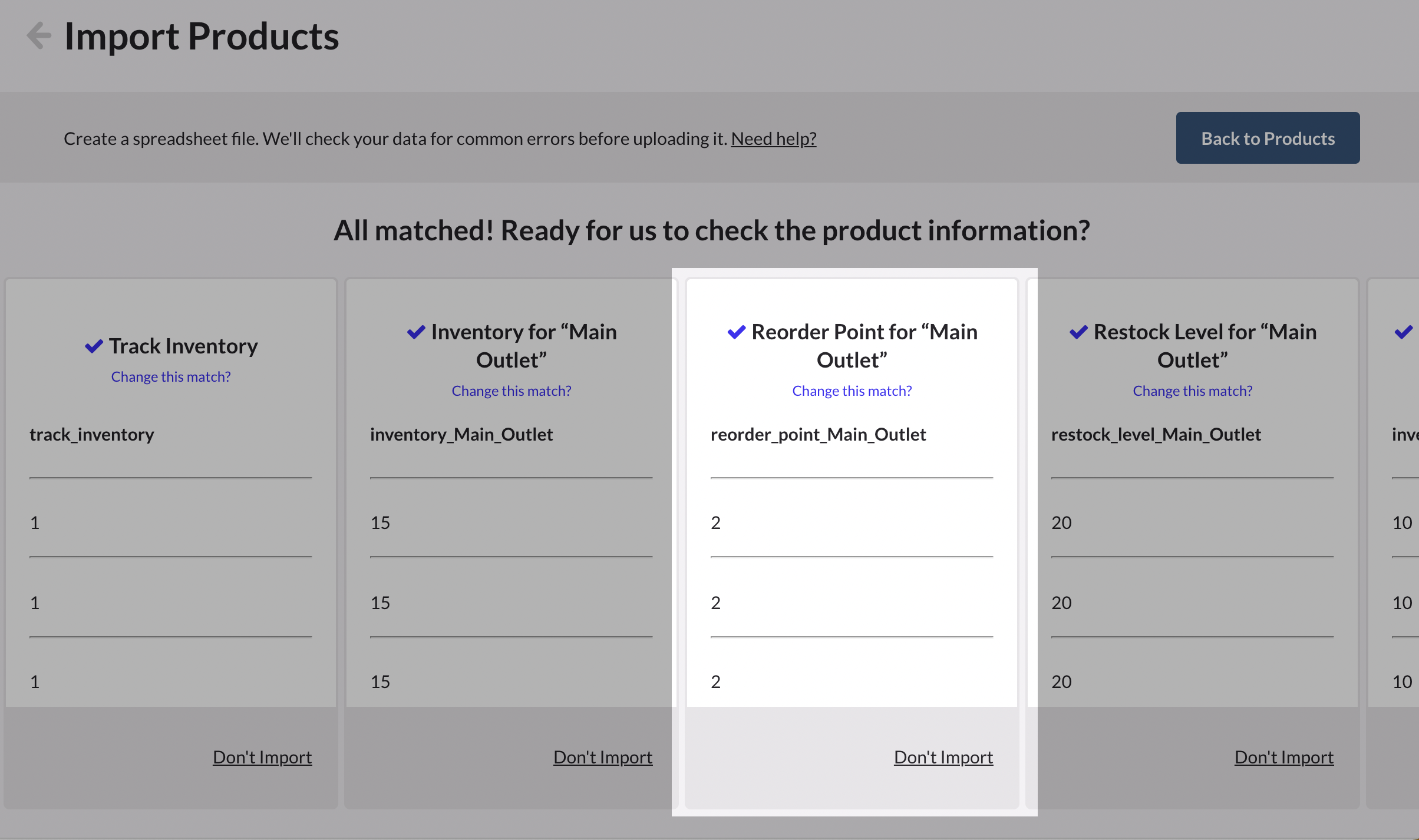Viewport: 1419px width, 840px height.
Task: Open the Need help link
Action: pos(773,138)
